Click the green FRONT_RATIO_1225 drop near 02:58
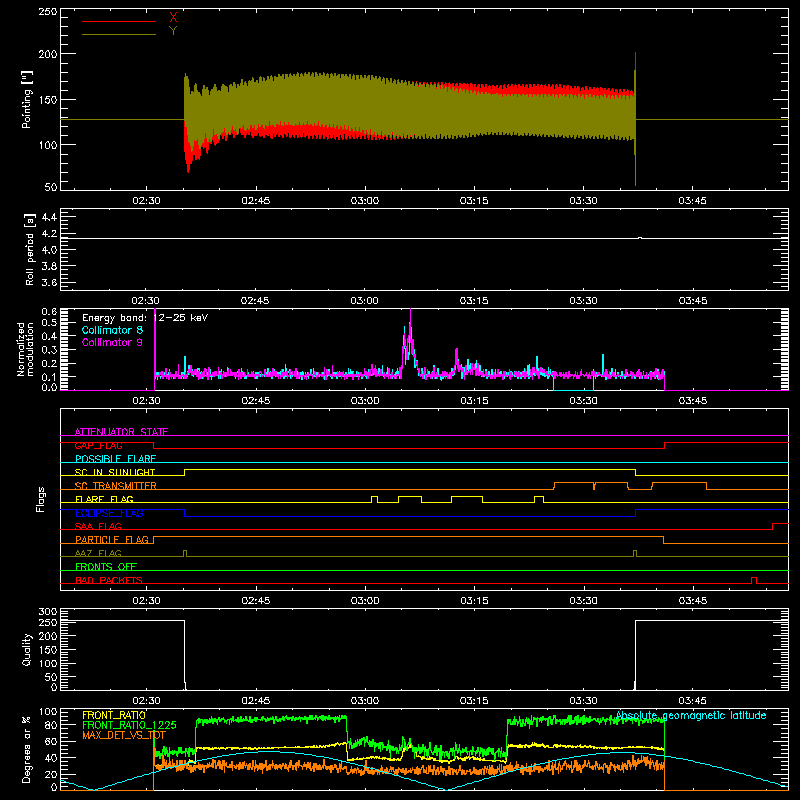The width and height of the screenshot is (800, 800). [347, 730]
